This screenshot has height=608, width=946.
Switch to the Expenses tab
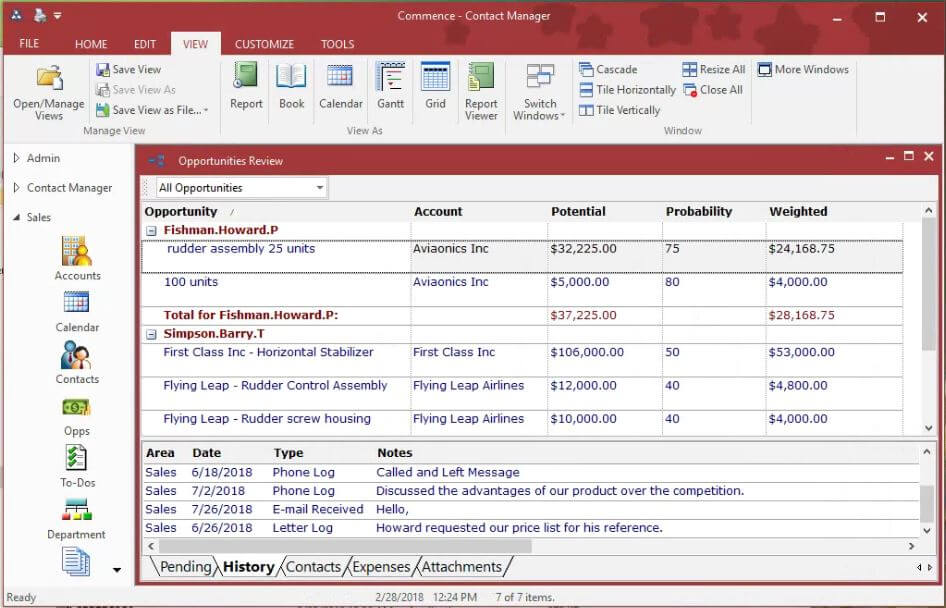coord(381,567)
